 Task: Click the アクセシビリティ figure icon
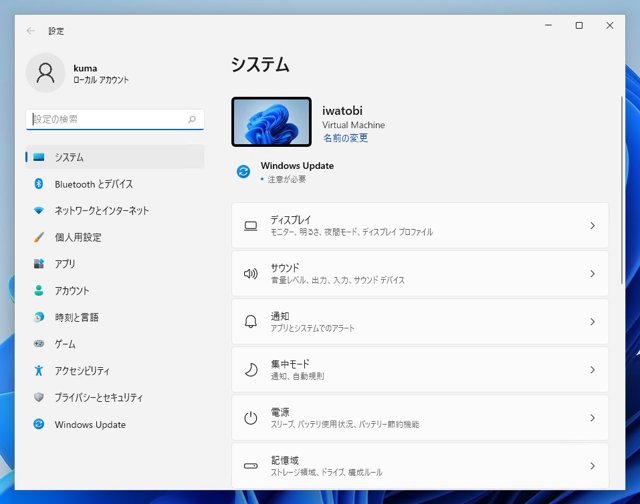coord(39,371)
